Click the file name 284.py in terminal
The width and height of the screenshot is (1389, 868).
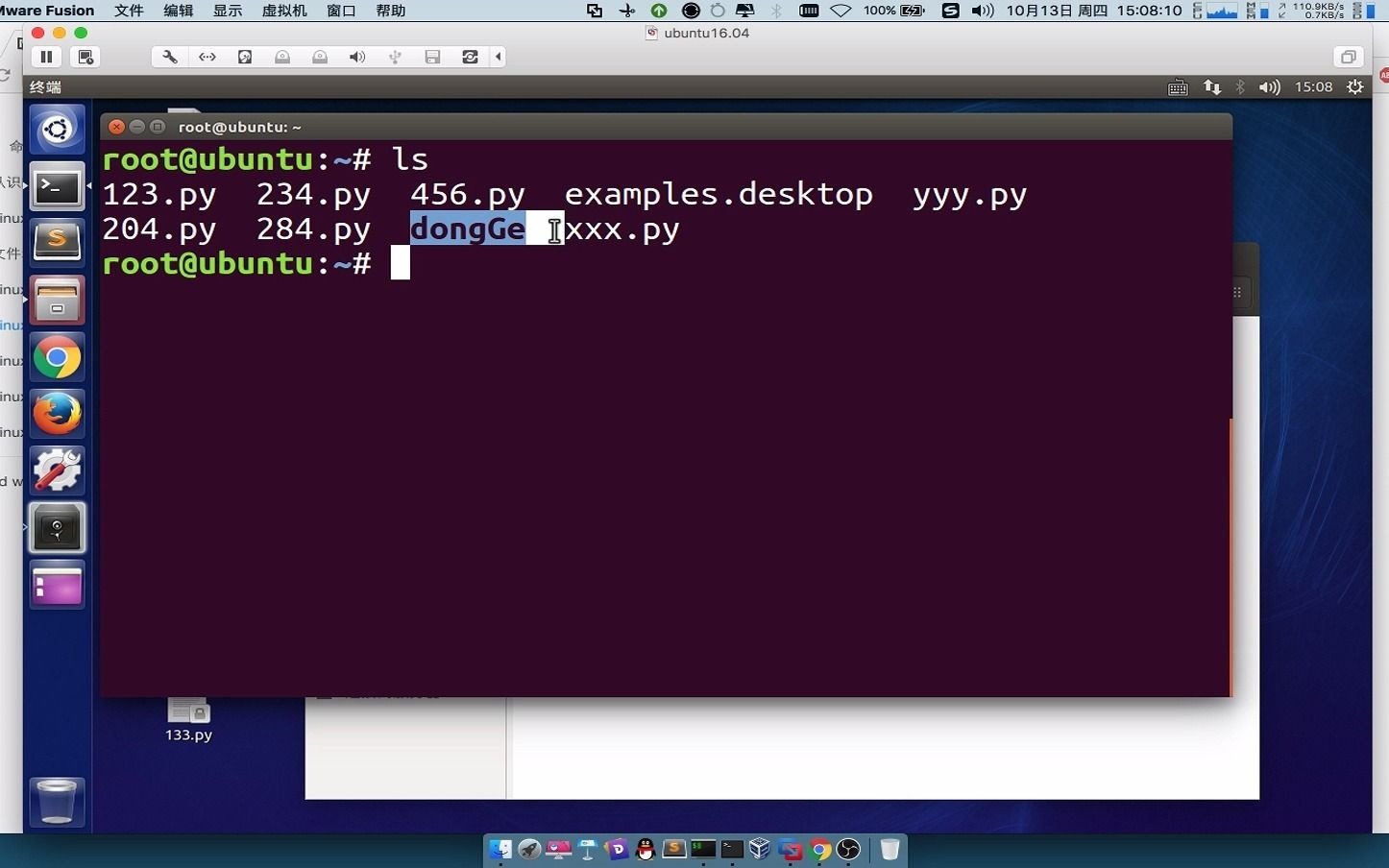point(314,229)
